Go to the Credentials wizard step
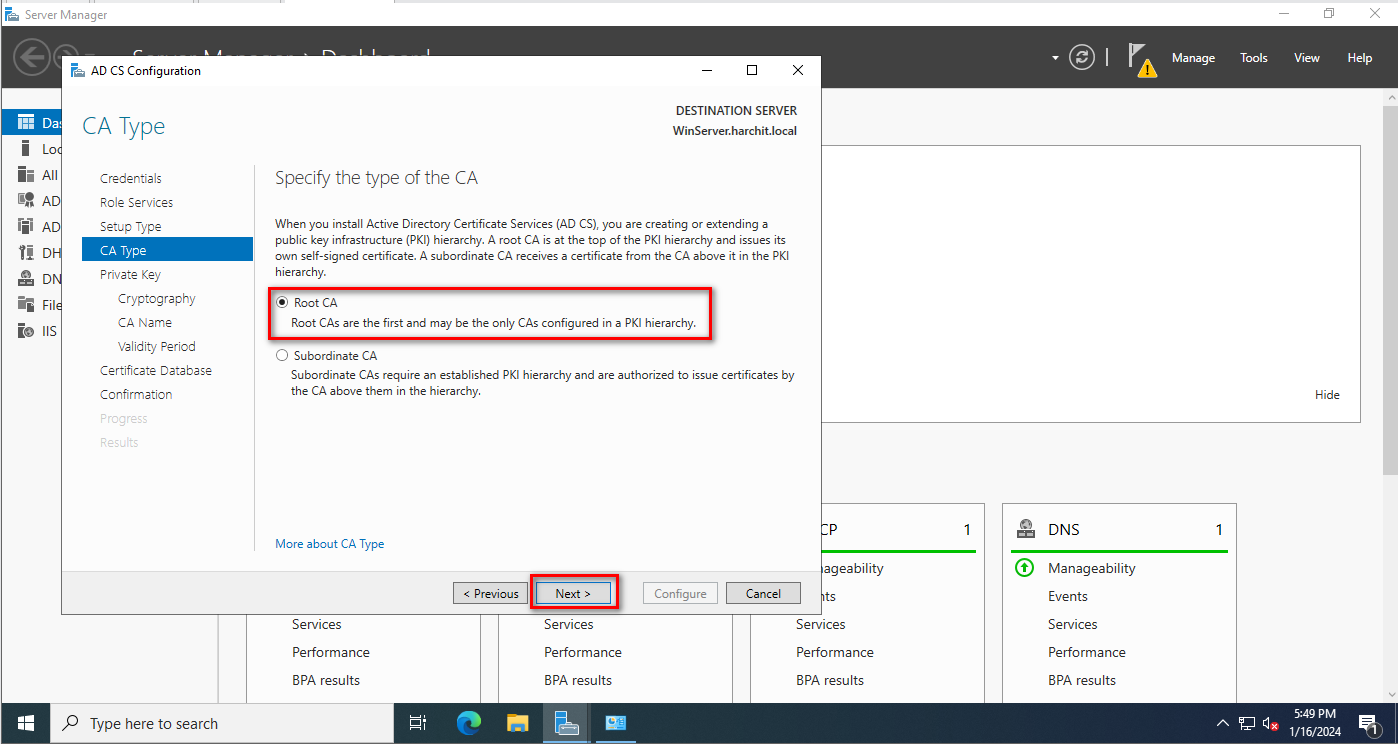The image size is (1398, 744). [131, 178]
